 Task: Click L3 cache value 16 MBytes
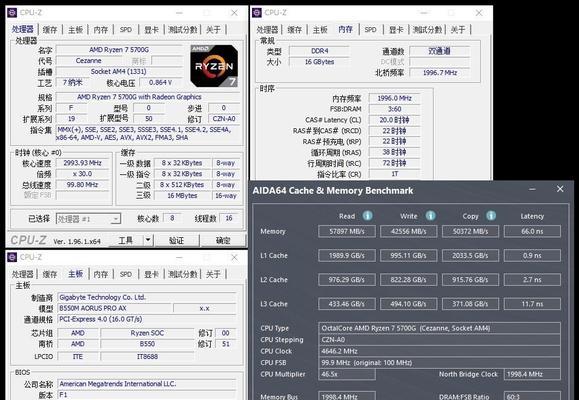coord(182,195)
